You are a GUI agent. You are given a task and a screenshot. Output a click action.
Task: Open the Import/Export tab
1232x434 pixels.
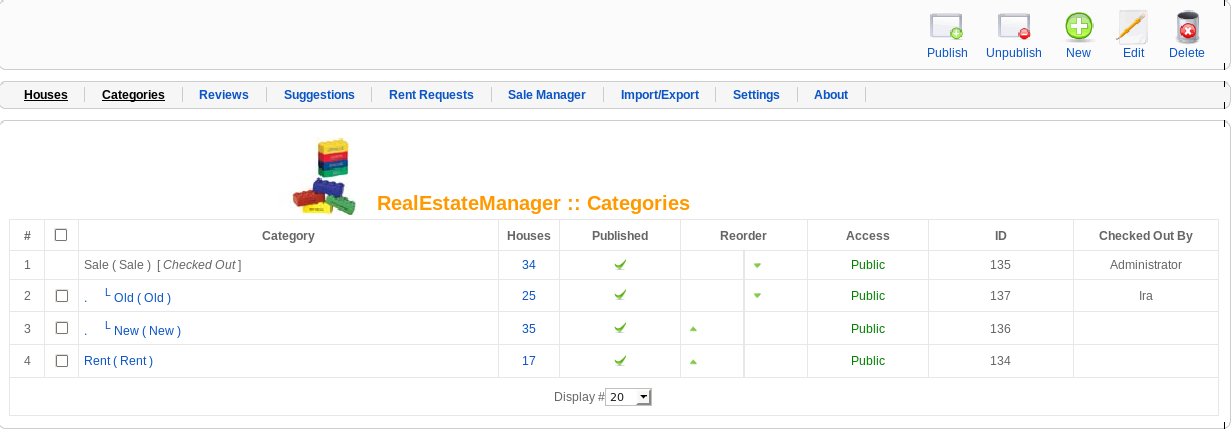[x=659, y=95]
